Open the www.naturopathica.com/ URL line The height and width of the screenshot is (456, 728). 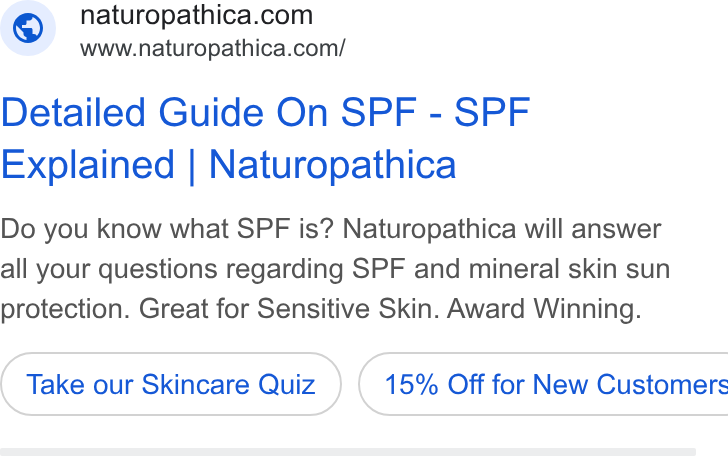[213, 48]
